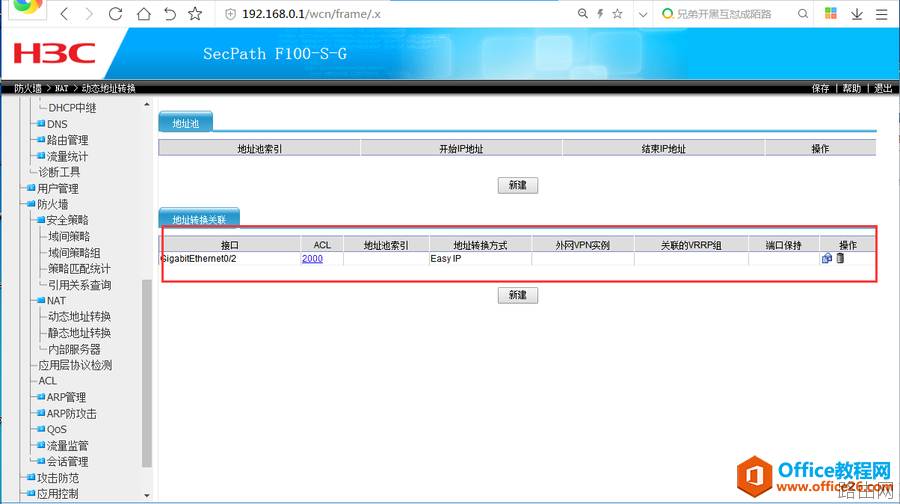The width and height of the screenshot is (900, 504).
Task: Click the star icon right of address bar
Action: [618, 13]
